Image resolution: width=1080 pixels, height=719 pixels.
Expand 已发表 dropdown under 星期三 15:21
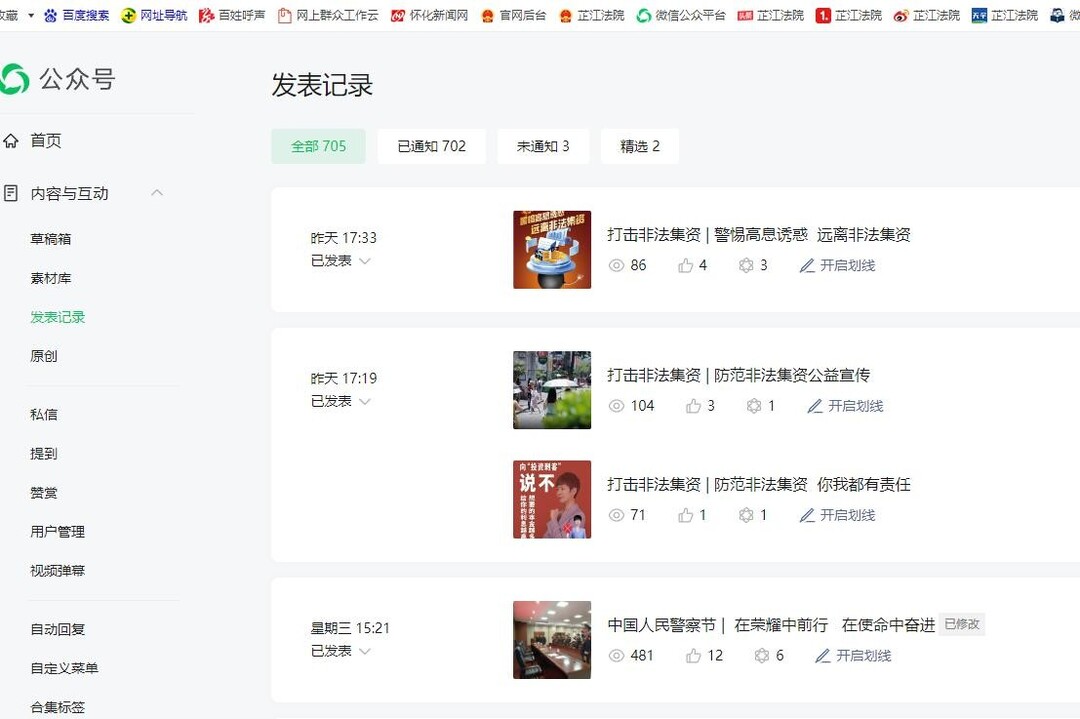(364, 651)
